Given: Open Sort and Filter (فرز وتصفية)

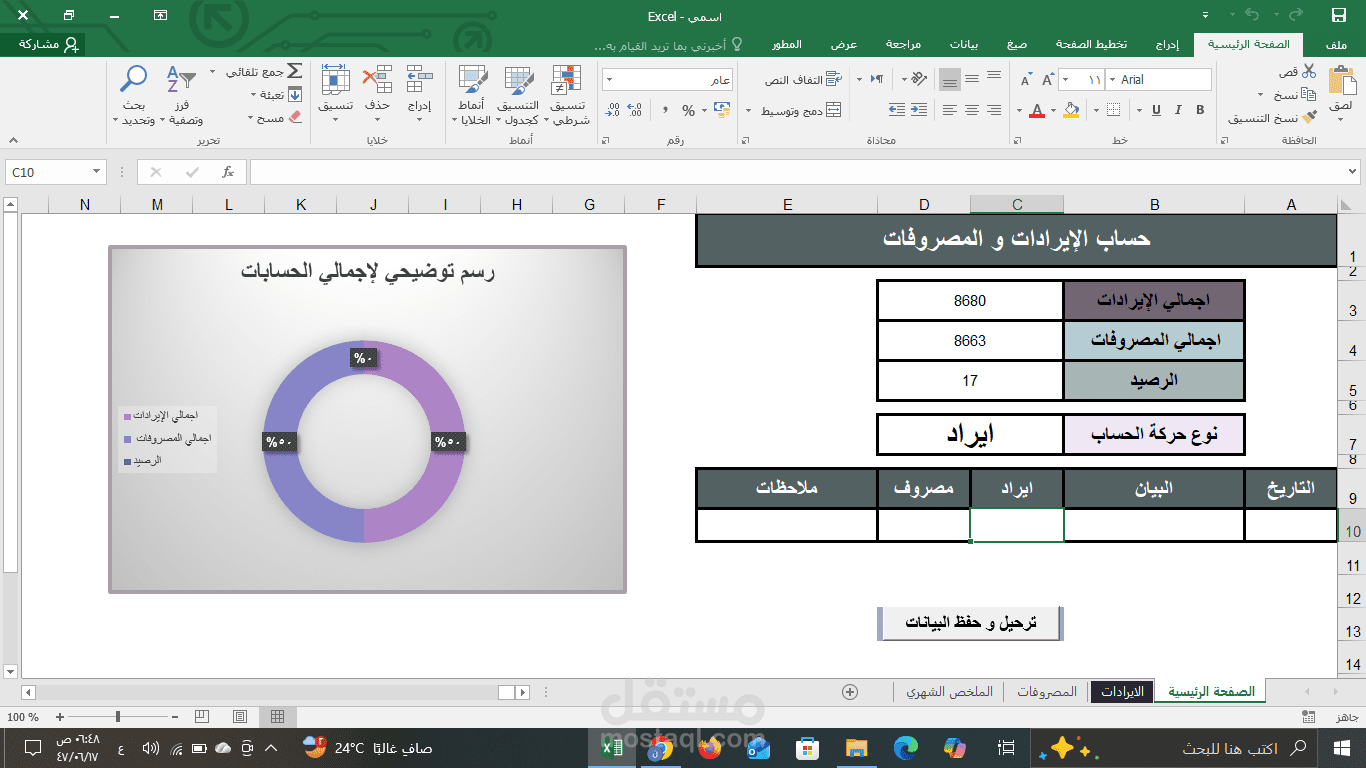Looking at the screenshot, I should pyautogui.click(x=181, y=96).
